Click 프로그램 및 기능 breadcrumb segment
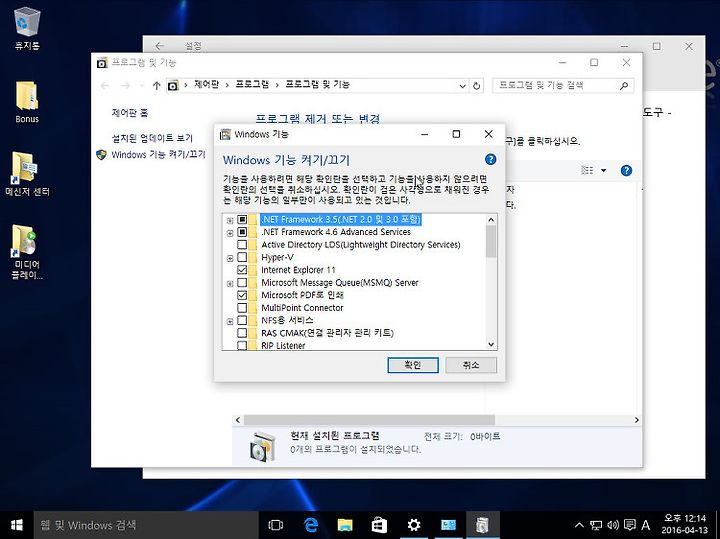Viewport: 720px width, 539px height. coord(318,84)
